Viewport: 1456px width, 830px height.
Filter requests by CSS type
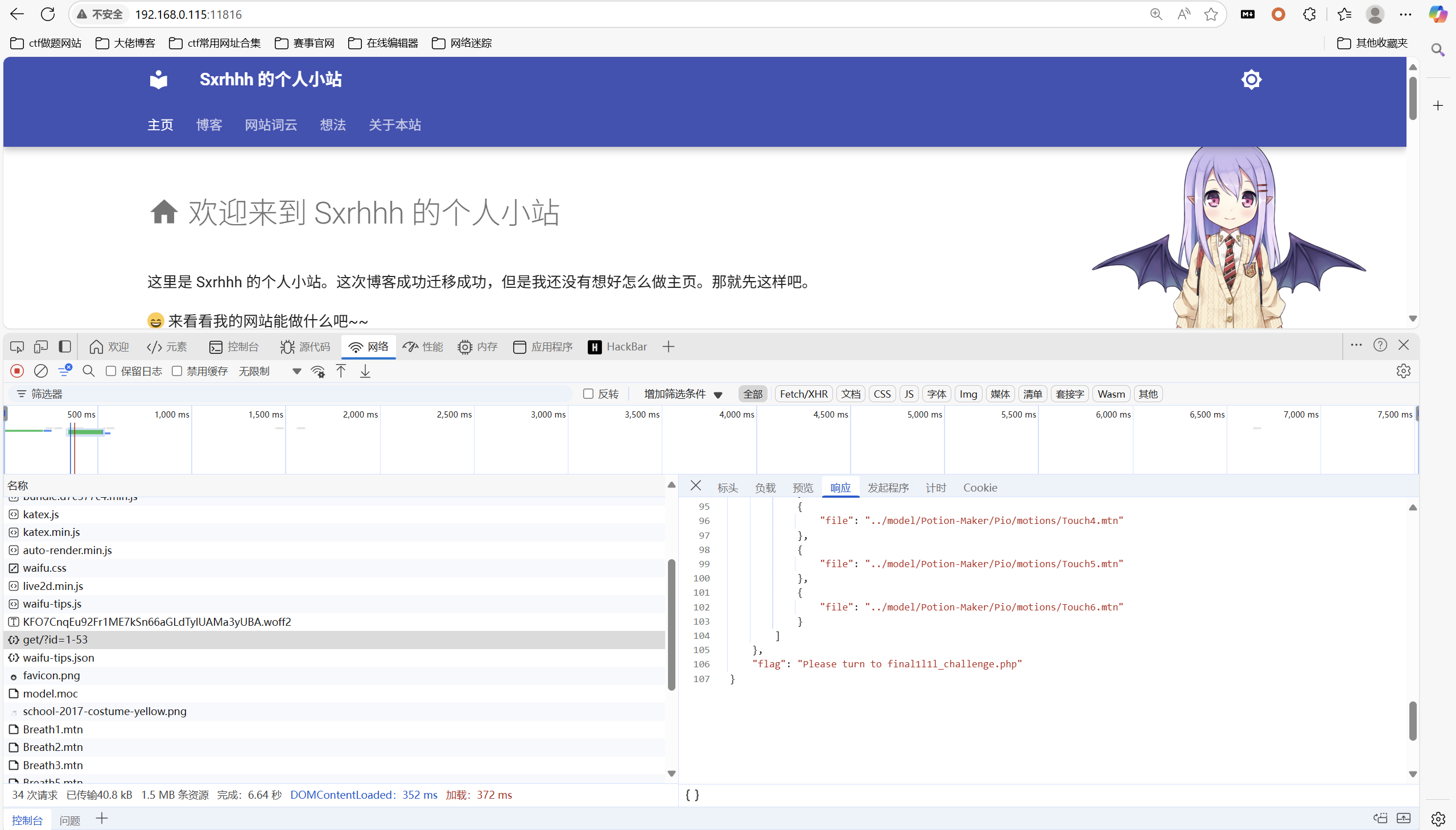(882, 394)
